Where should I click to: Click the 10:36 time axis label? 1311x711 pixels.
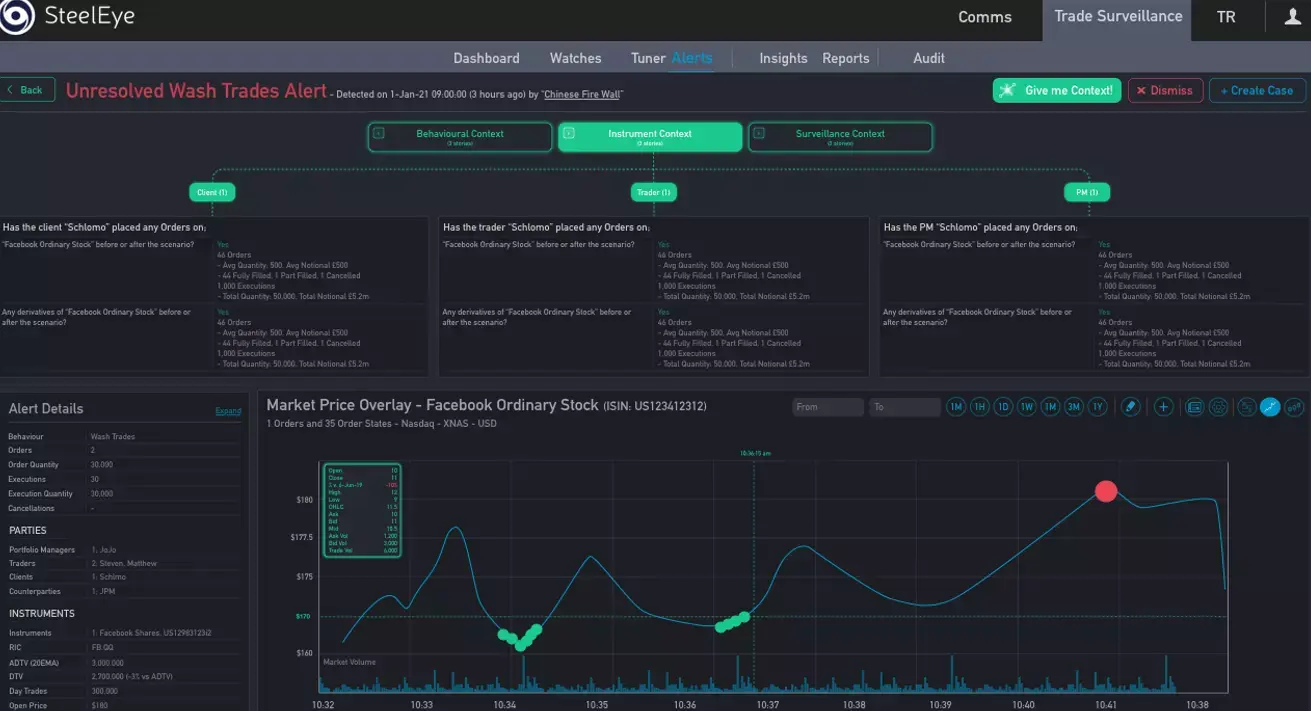pyautogui.click(x=686, y=704)
